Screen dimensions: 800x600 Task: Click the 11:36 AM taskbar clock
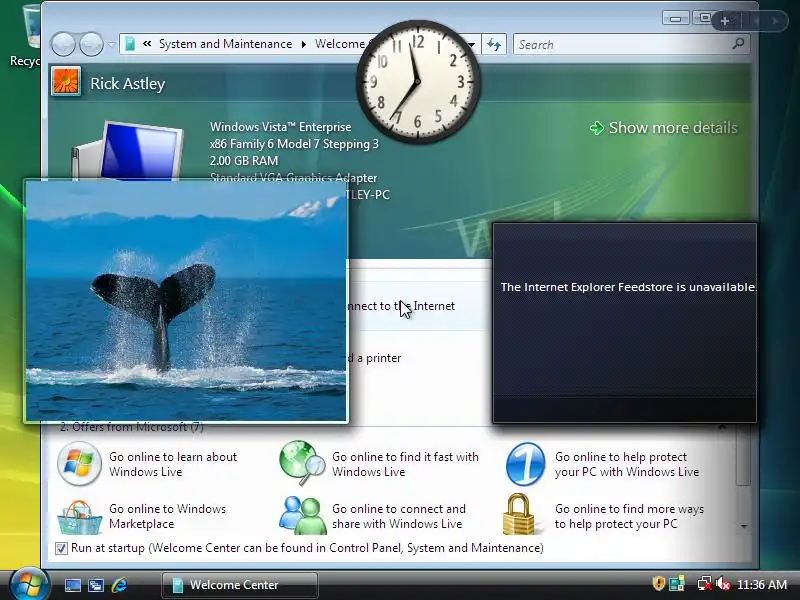(x=762, y=585)
